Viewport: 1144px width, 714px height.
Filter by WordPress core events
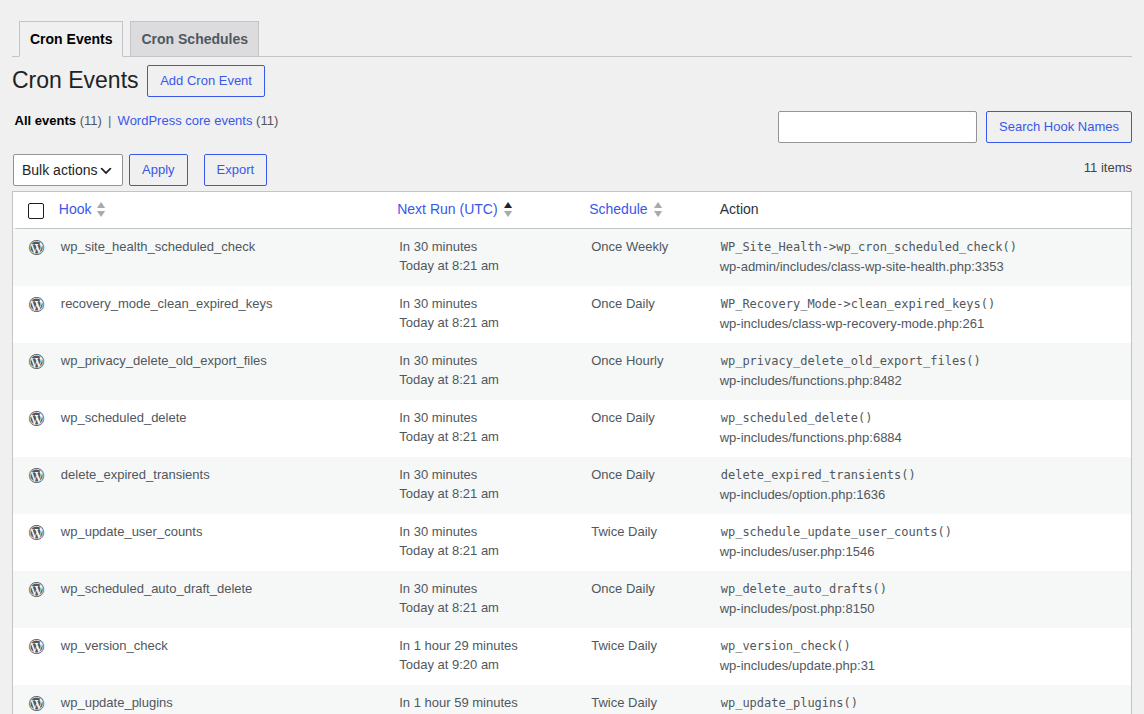coord(185,120)
